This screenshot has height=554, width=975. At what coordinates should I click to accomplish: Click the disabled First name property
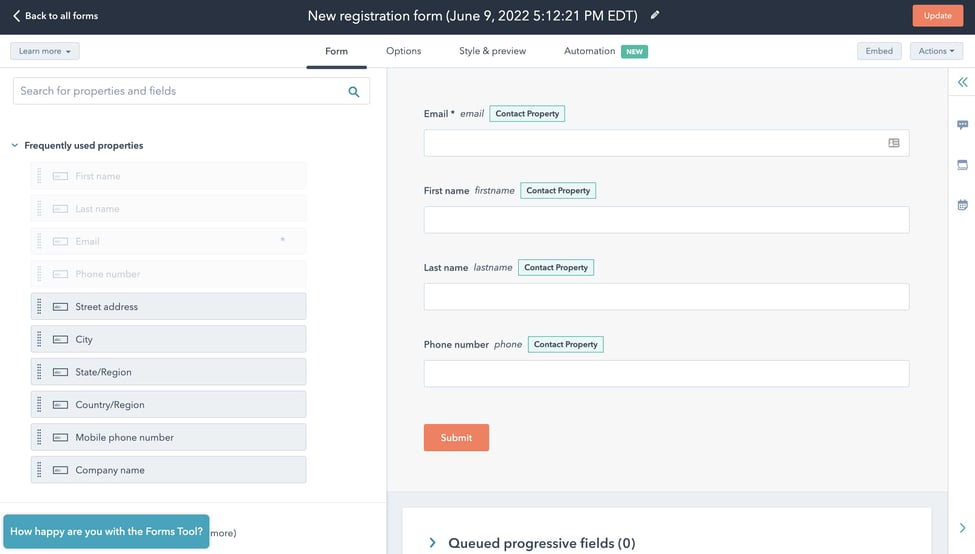[x=169, y=176]
